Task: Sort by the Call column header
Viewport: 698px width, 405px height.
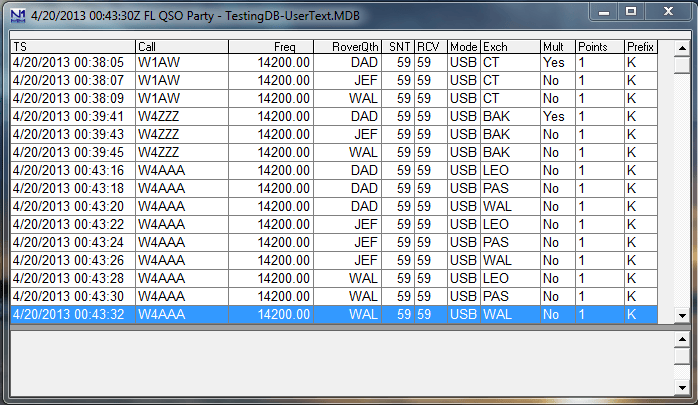Action: [182, 47]
